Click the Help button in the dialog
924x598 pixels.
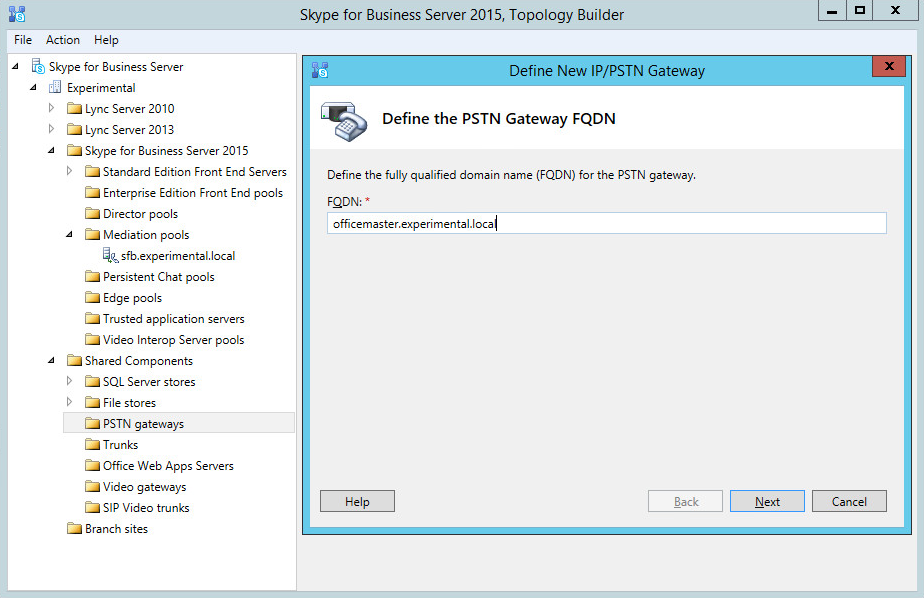tap(357, 502)
